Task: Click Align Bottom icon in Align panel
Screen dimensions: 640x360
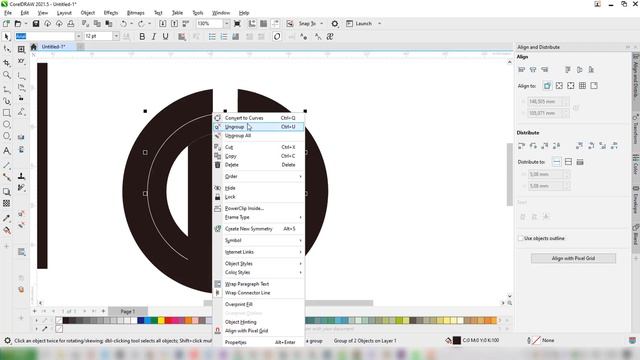Action: [591, 70]
